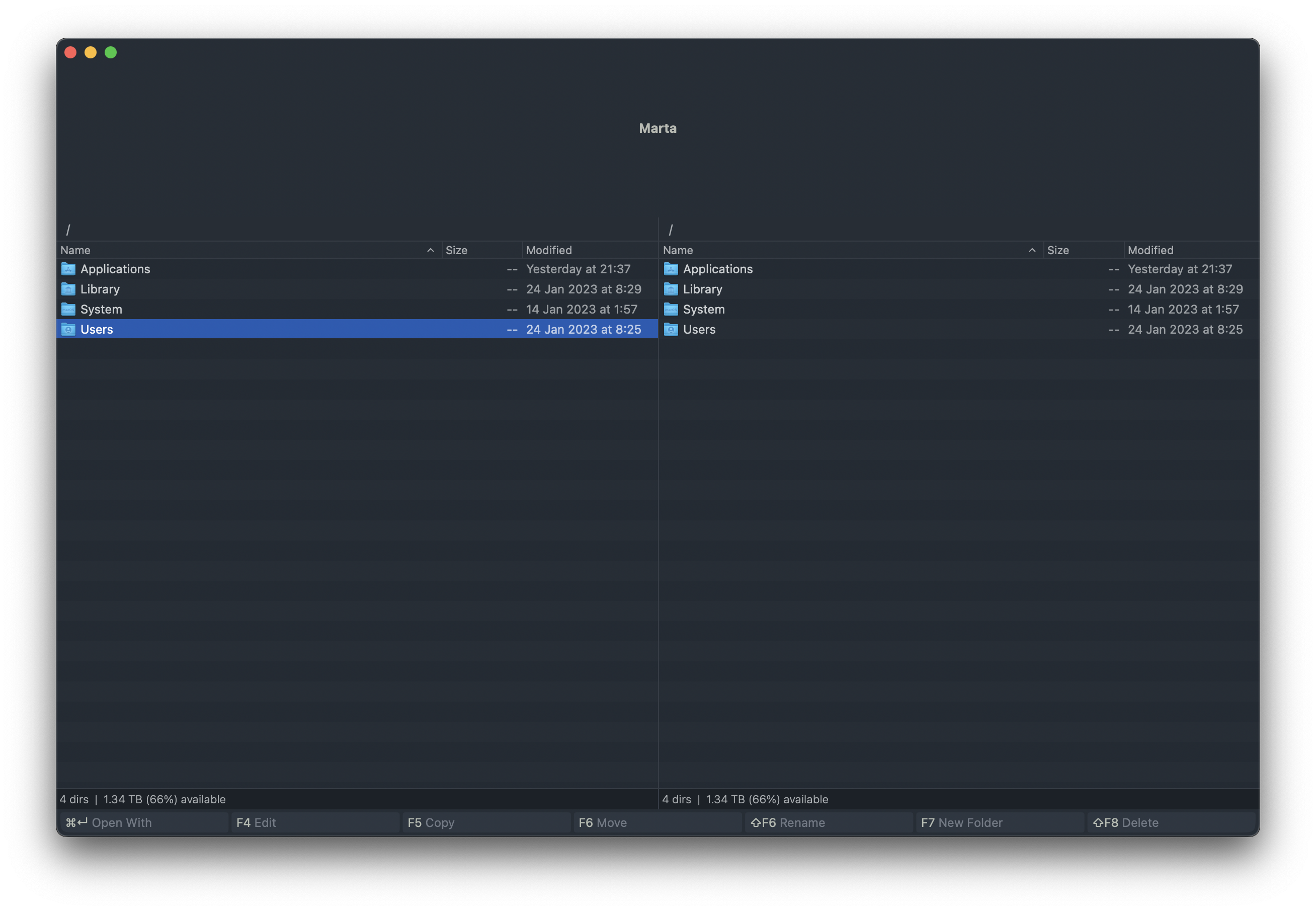This screenshot has height=911, width=1316.
Task: Select the Users folder icon in the left pane
Action: pos(68,329)
